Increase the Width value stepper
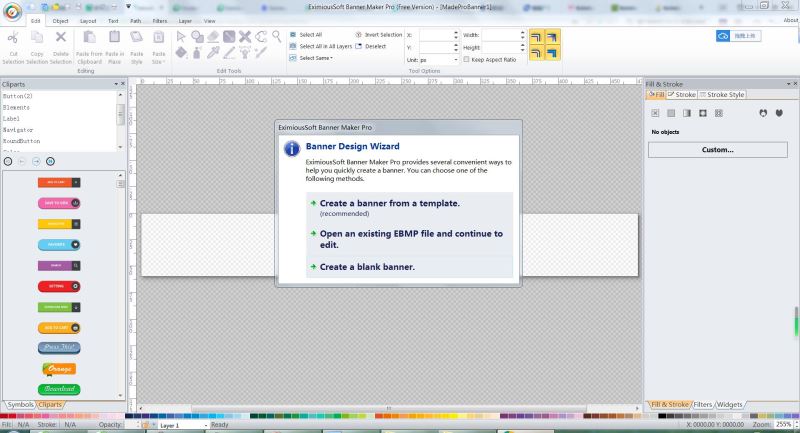800x433 pixels. 522,33
